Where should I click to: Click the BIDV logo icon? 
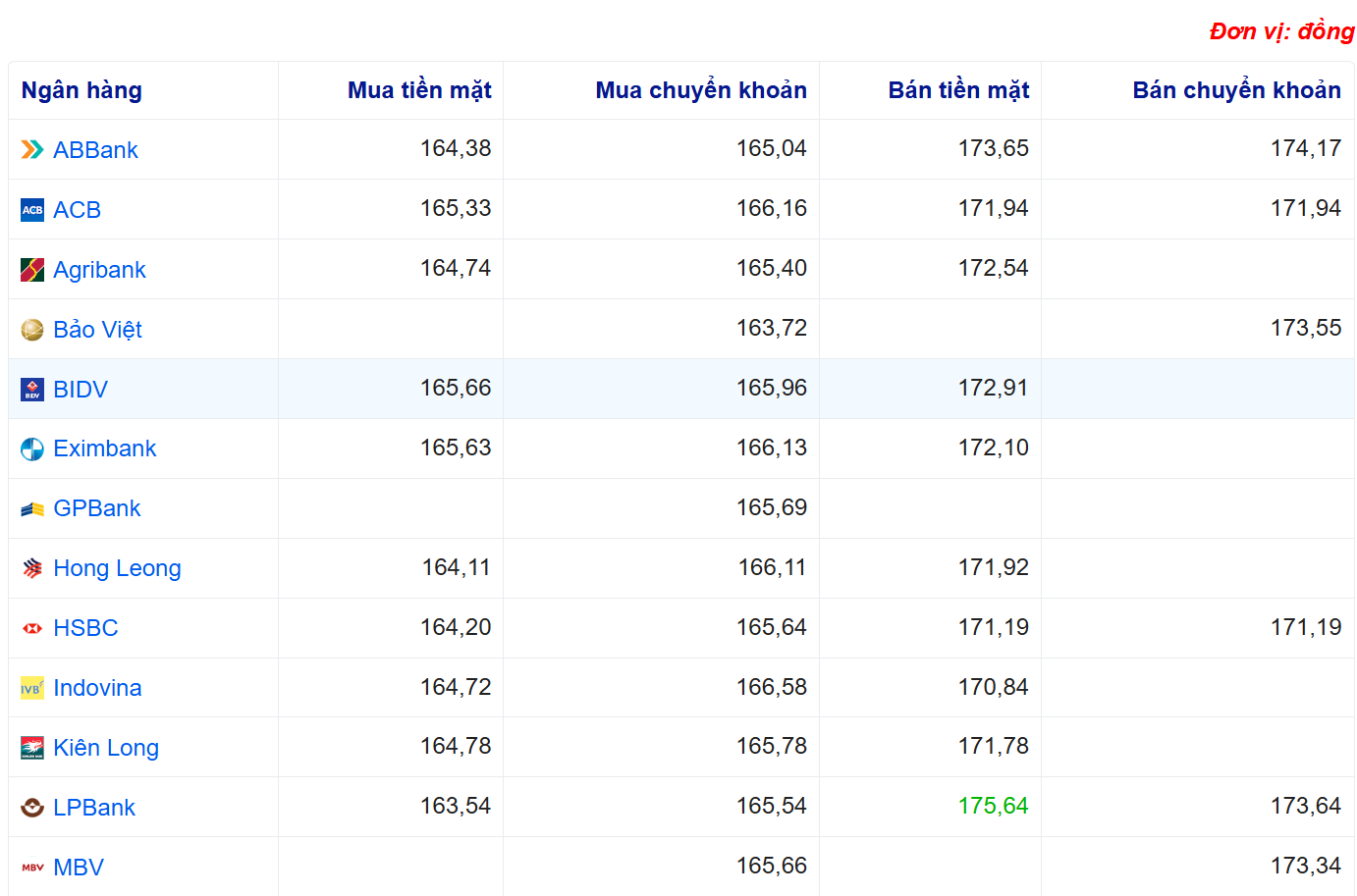point(32,390)
